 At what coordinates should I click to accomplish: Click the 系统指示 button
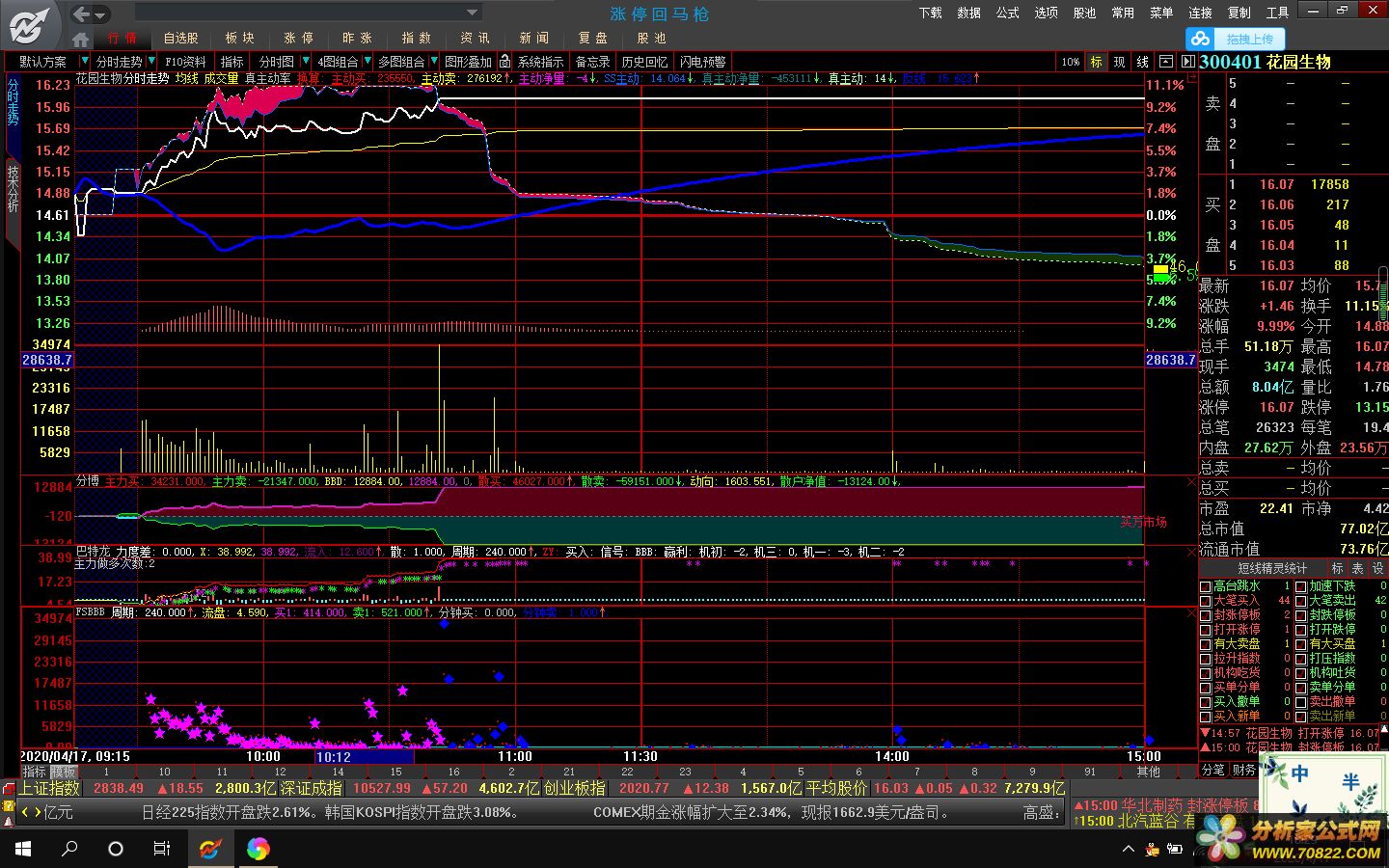(540, 61)
